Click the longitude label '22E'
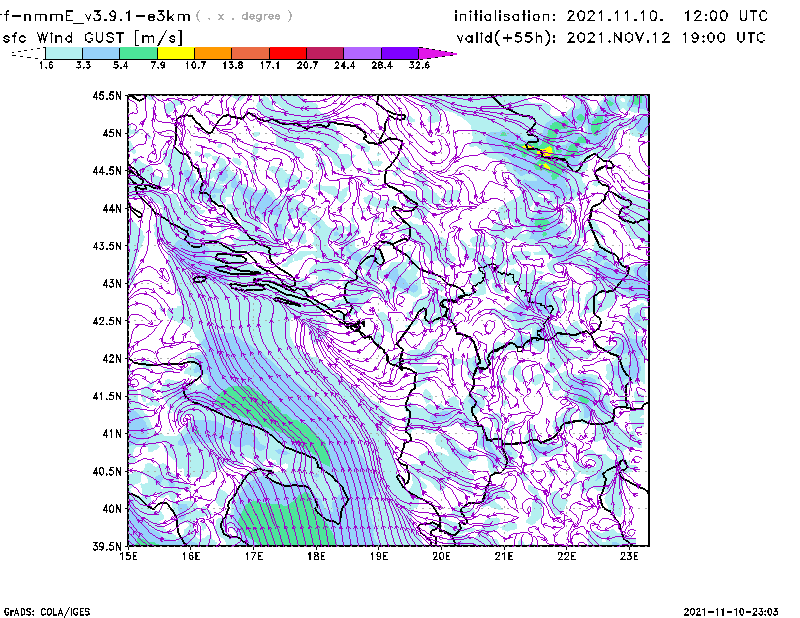 point(566,556)
